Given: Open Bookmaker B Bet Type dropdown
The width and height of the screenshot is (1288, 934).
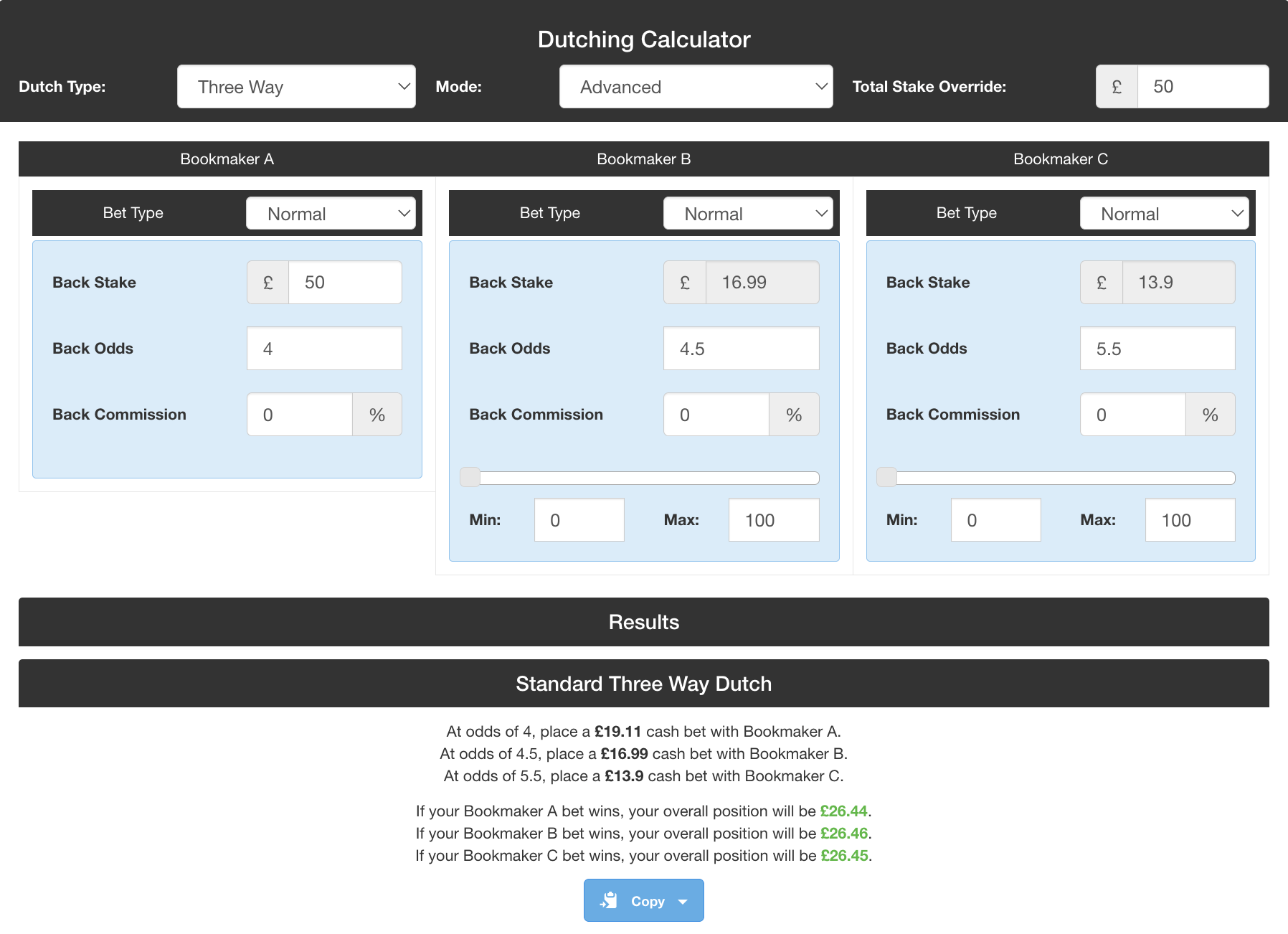Looking at the screenshot, I should pos(748,213).
